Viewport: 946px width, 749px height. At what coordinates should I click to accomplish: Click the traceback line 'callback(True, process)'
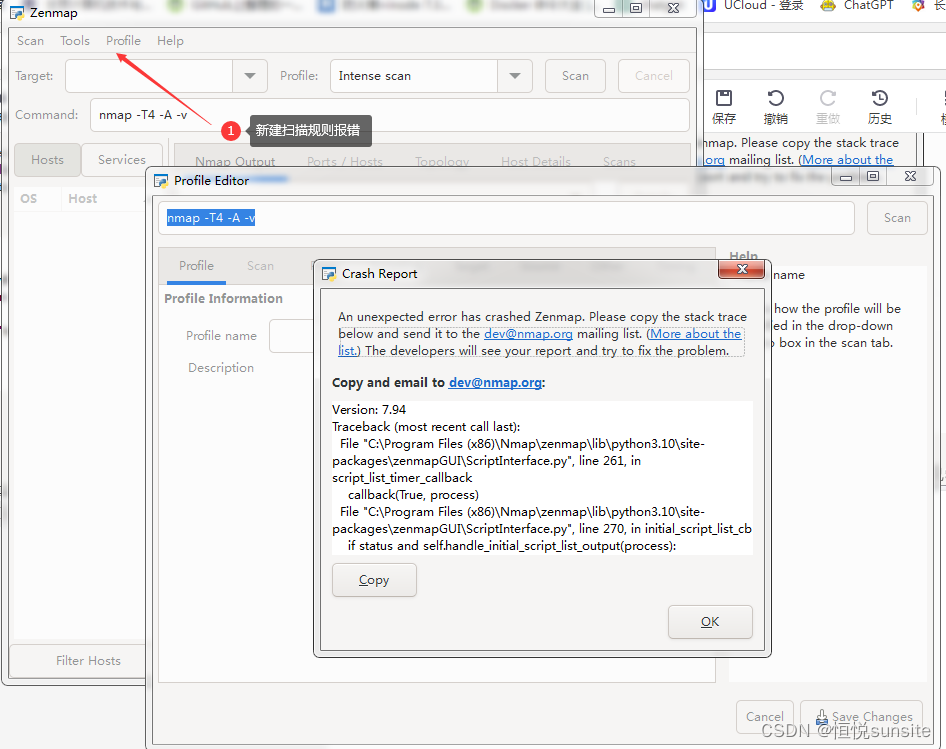pyautogui.click(x=413, y=495)
